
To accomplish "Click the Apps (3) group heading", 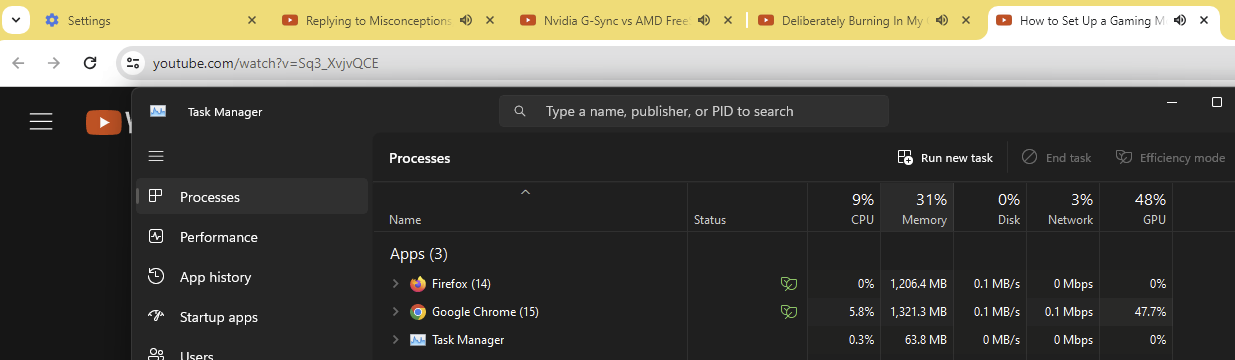I will point(419,254).
